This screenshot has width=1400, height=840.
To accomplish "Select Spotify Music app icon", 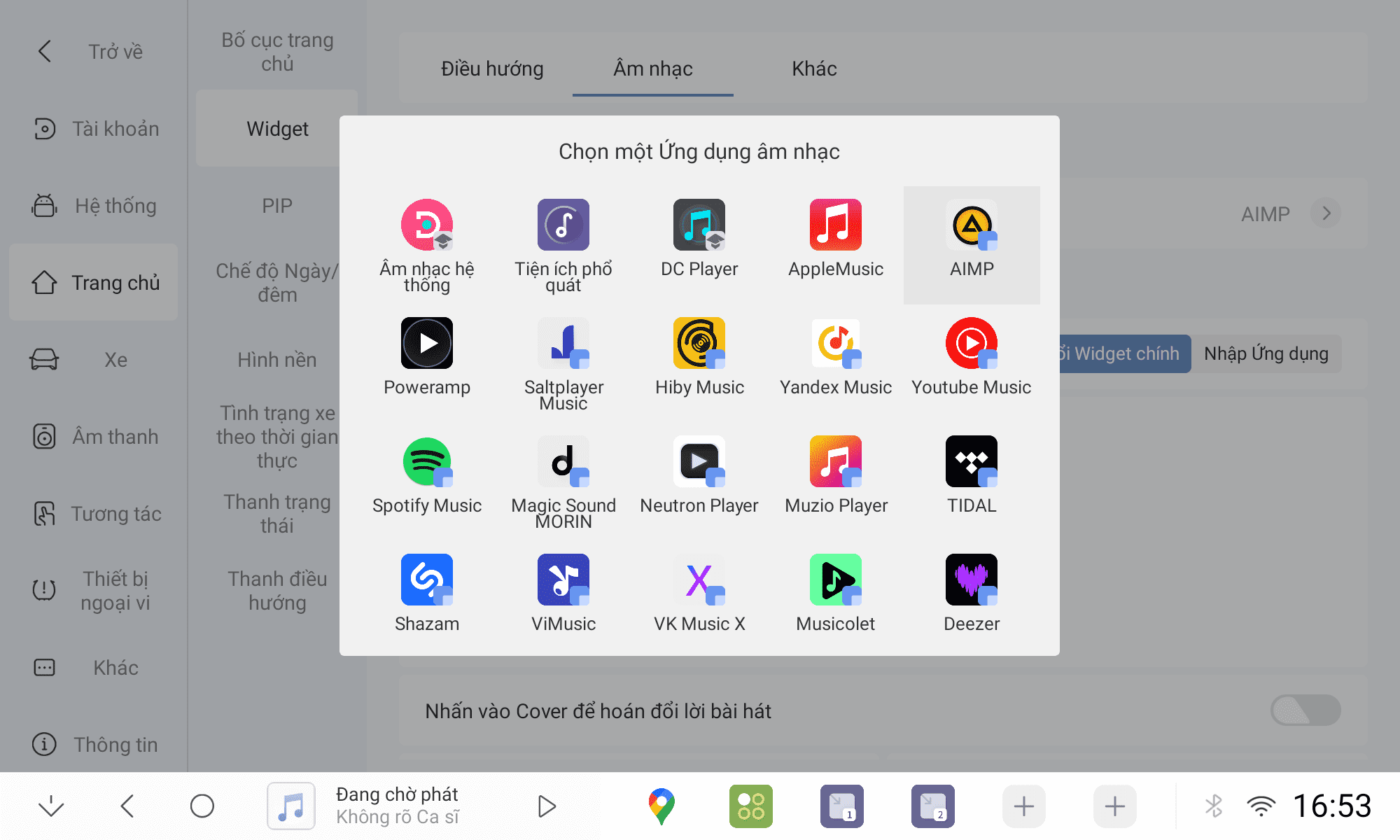I will pyautogui.click(x=426, y=461).
